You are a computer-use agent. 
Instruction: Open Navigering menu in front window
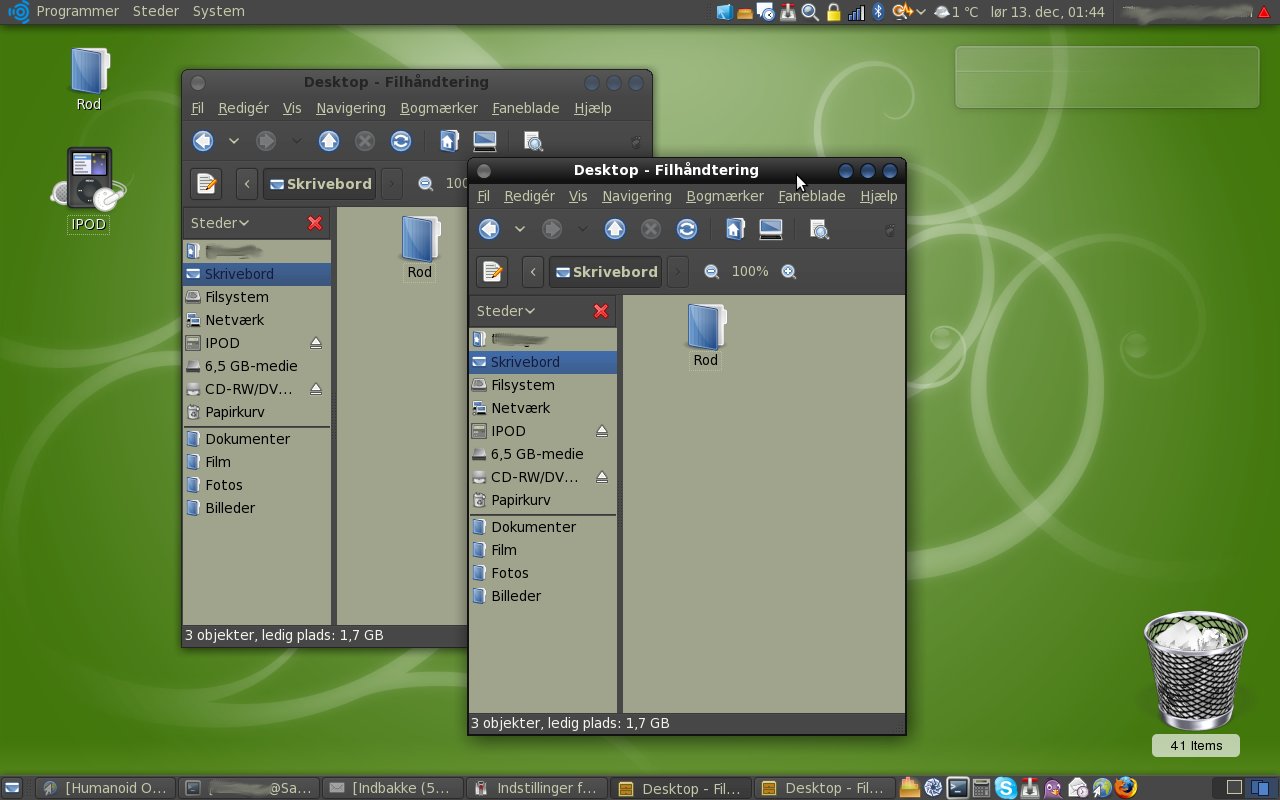click(637, 196)
